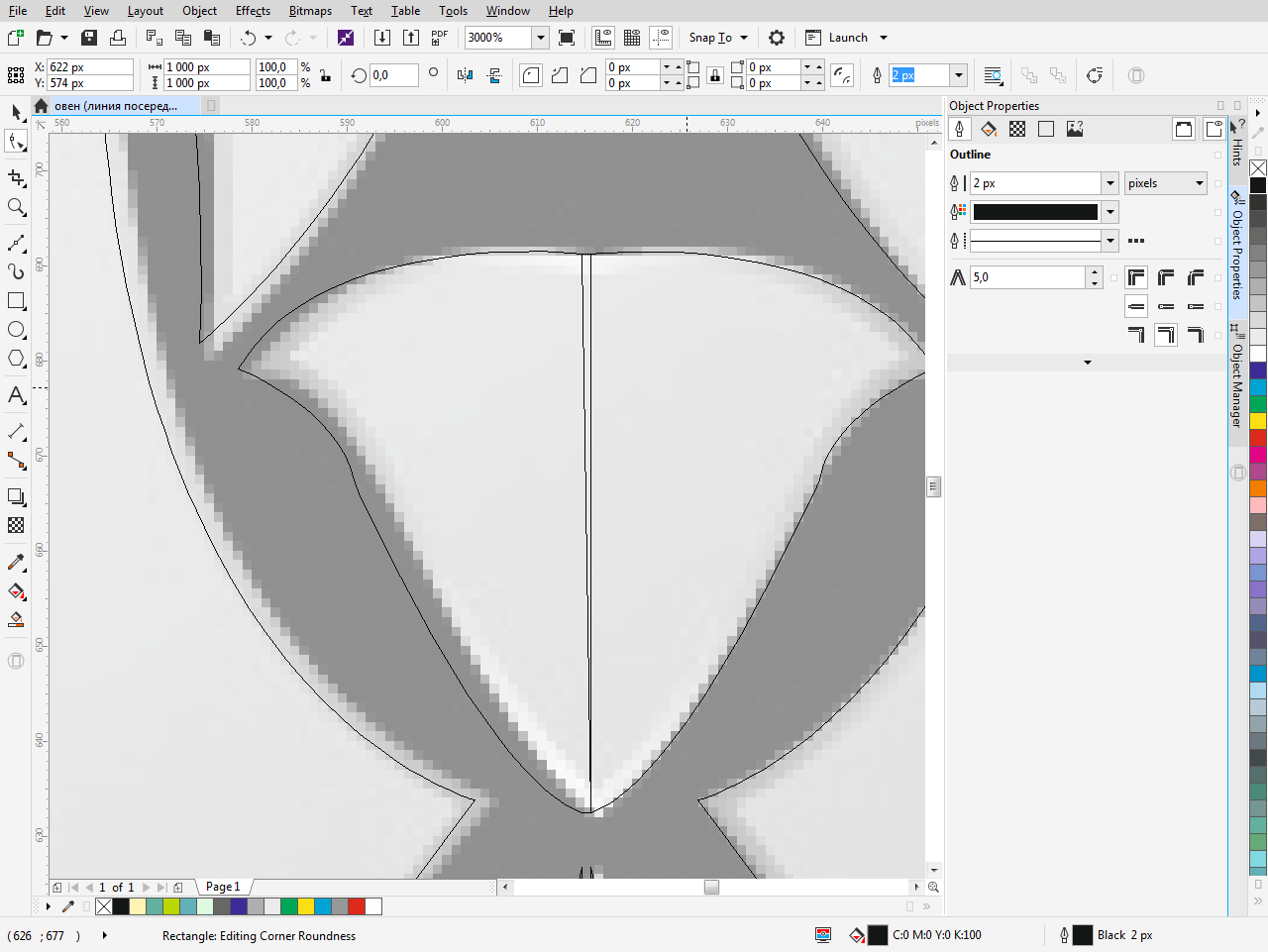Open the Effects menu

click(x=253, y=11)
